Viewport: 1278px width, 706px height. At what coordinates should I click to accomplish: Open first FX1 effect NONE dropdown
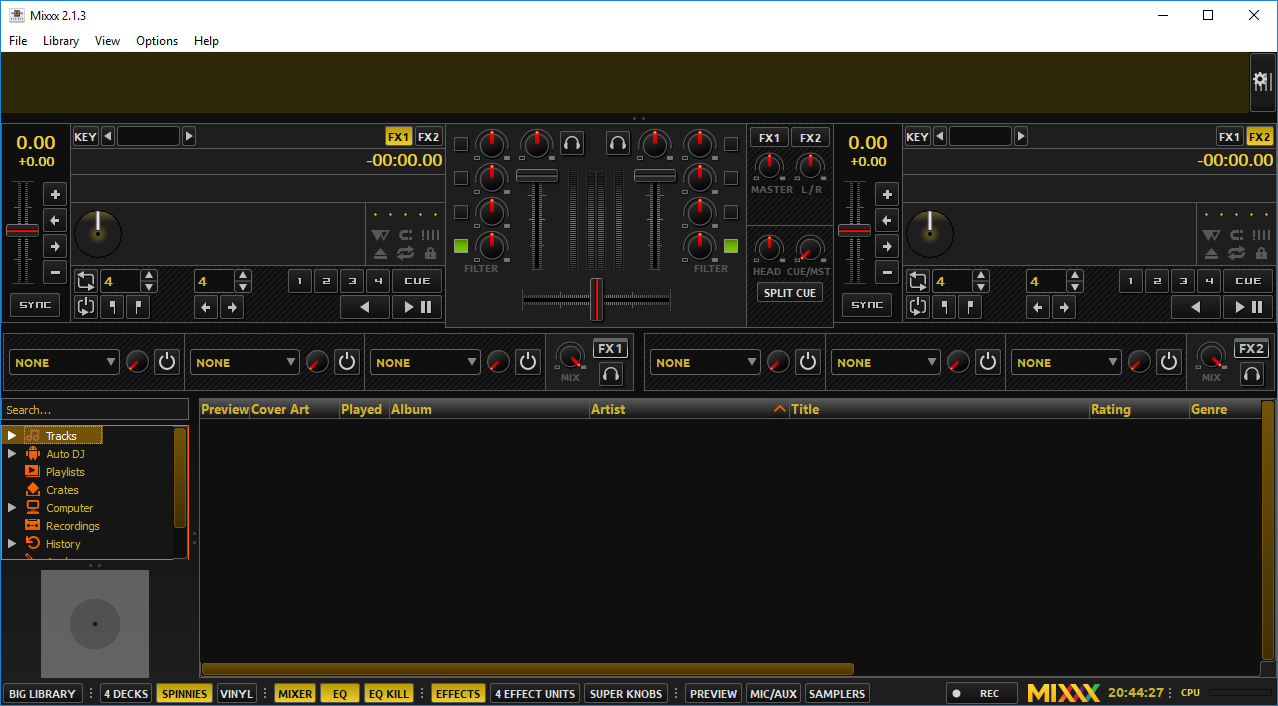click(x=65, y=362)
